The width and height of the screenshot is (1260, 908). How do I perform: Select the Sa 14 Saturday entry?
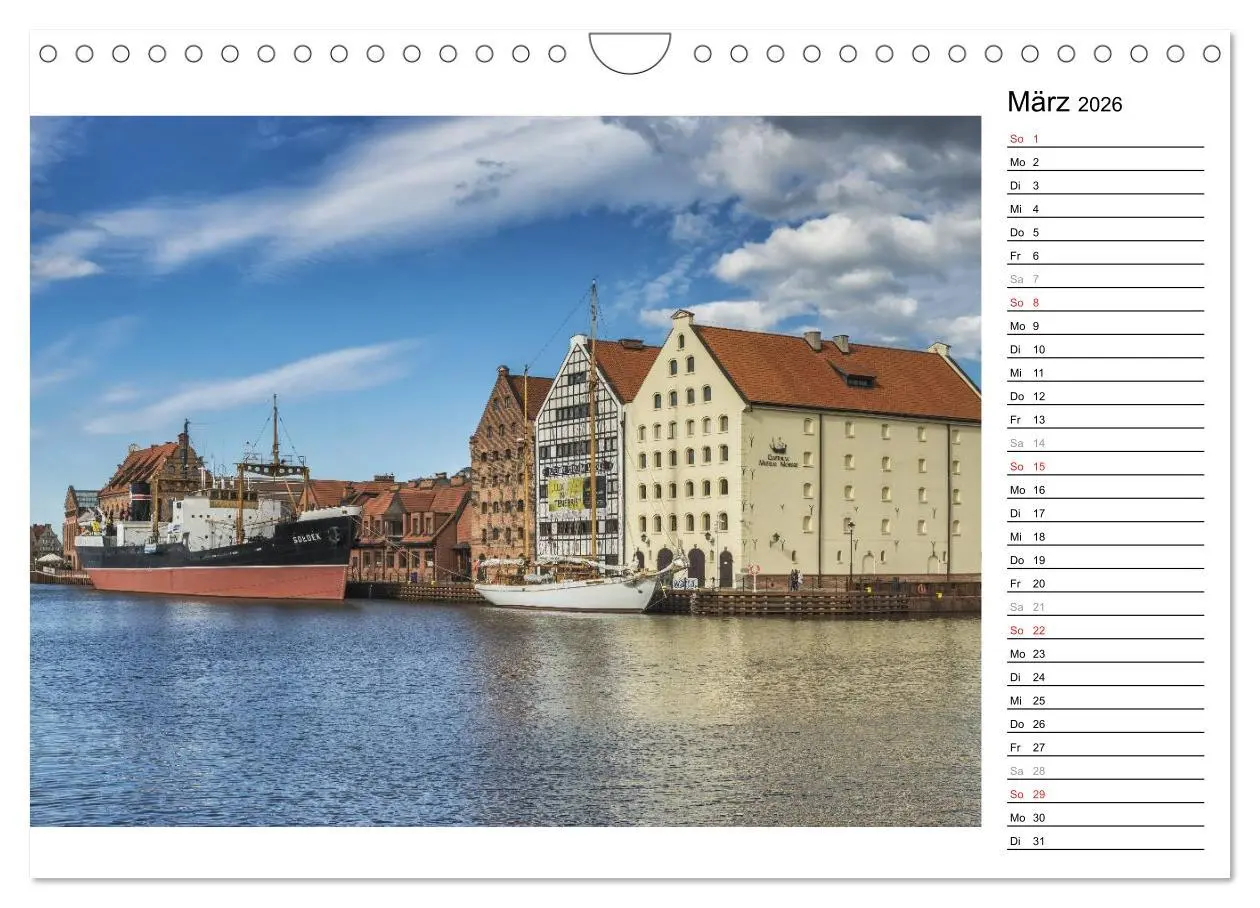coord(1025,442)
